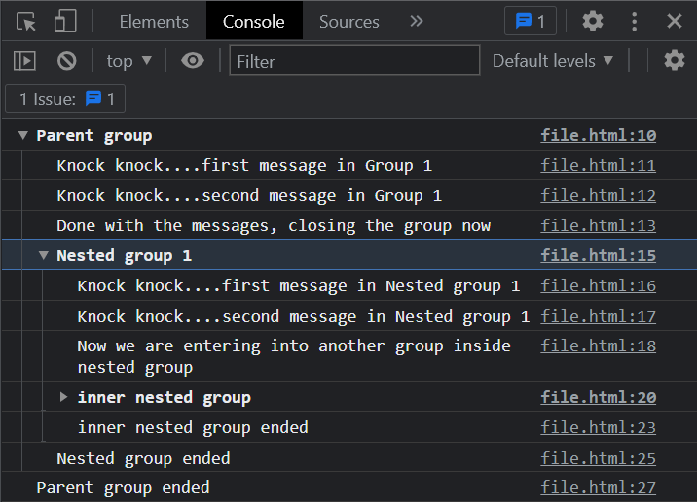The image size is (698, 503).
Task: Toggle the device toolbar icon
Action: (65, 21)
